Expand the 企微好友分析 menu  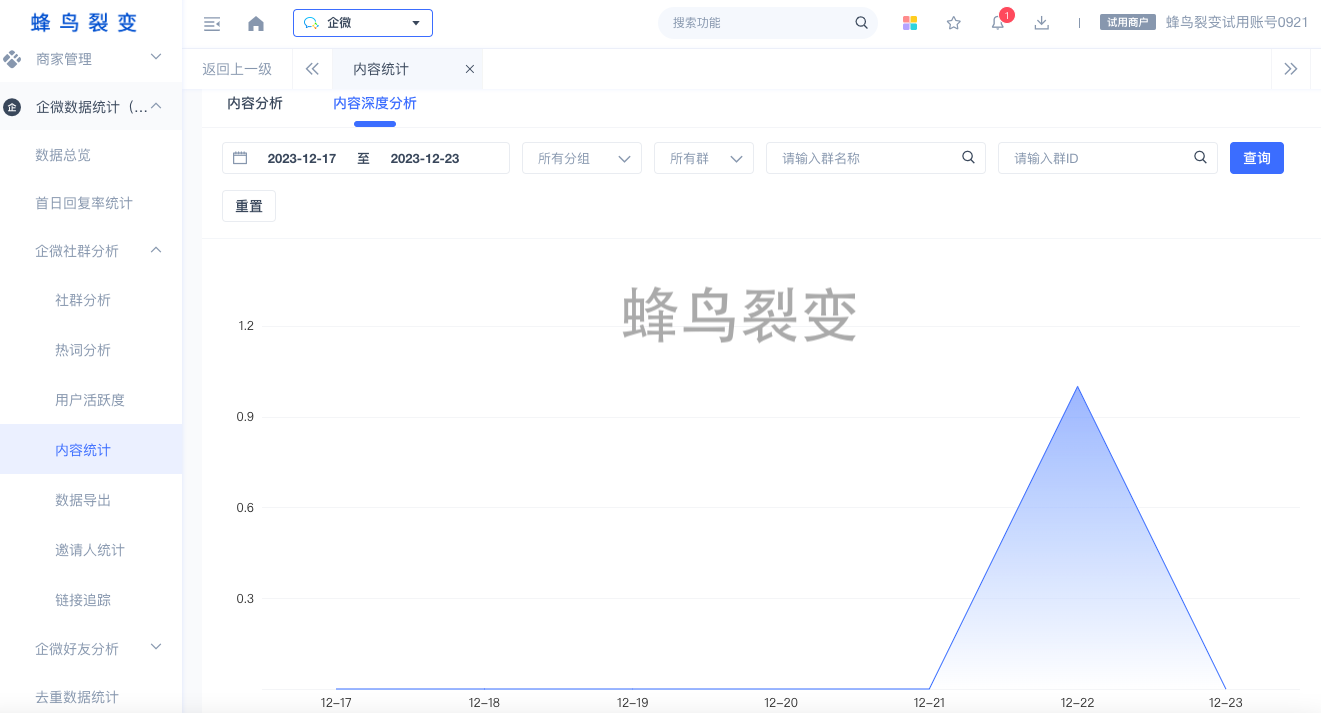tap(156, 648)
